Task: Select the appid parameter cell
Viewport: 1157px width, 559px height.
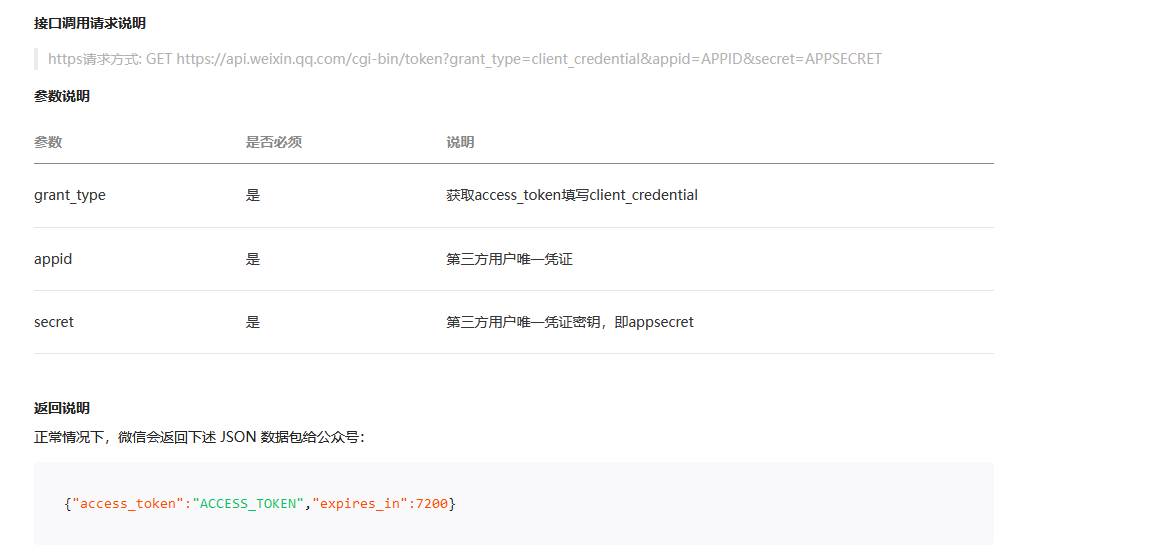Action: coord(53,260)
